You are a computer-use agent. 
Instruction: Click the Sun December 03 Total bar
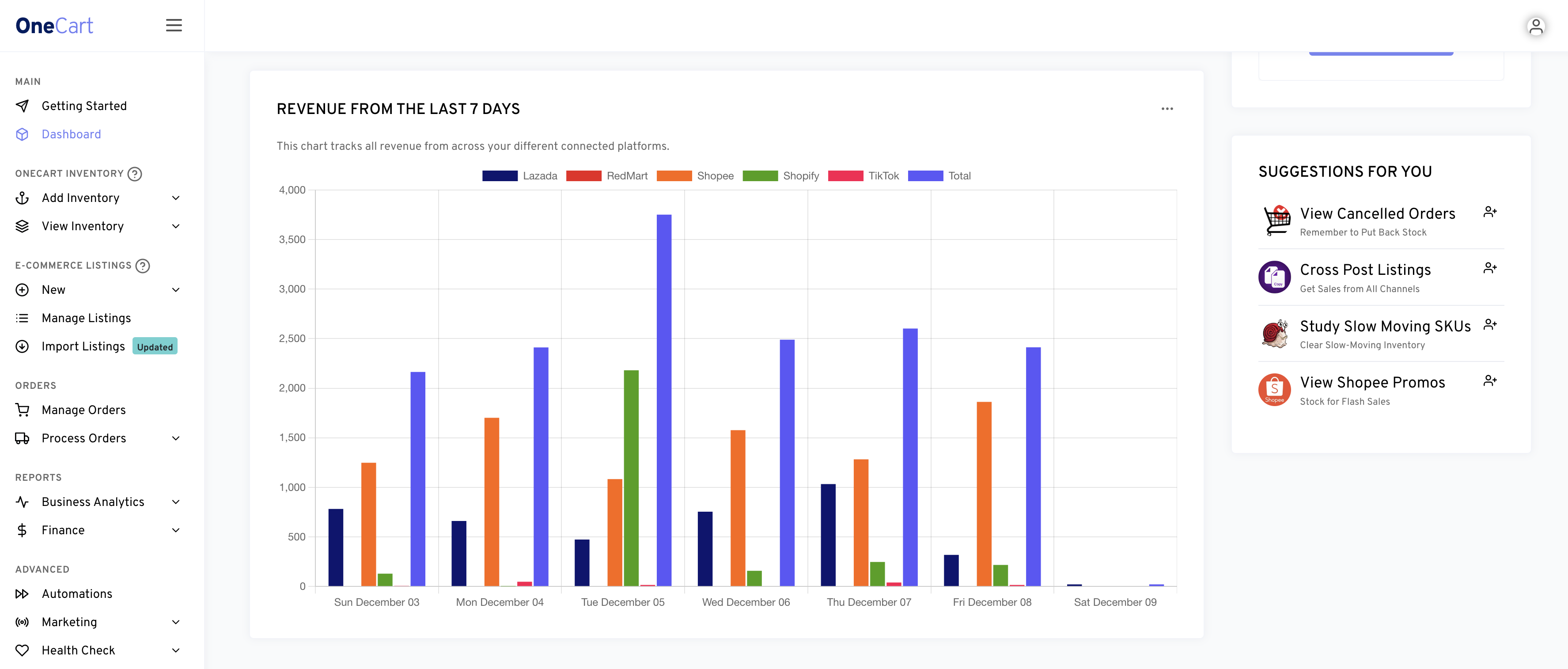tap(418, 479)
